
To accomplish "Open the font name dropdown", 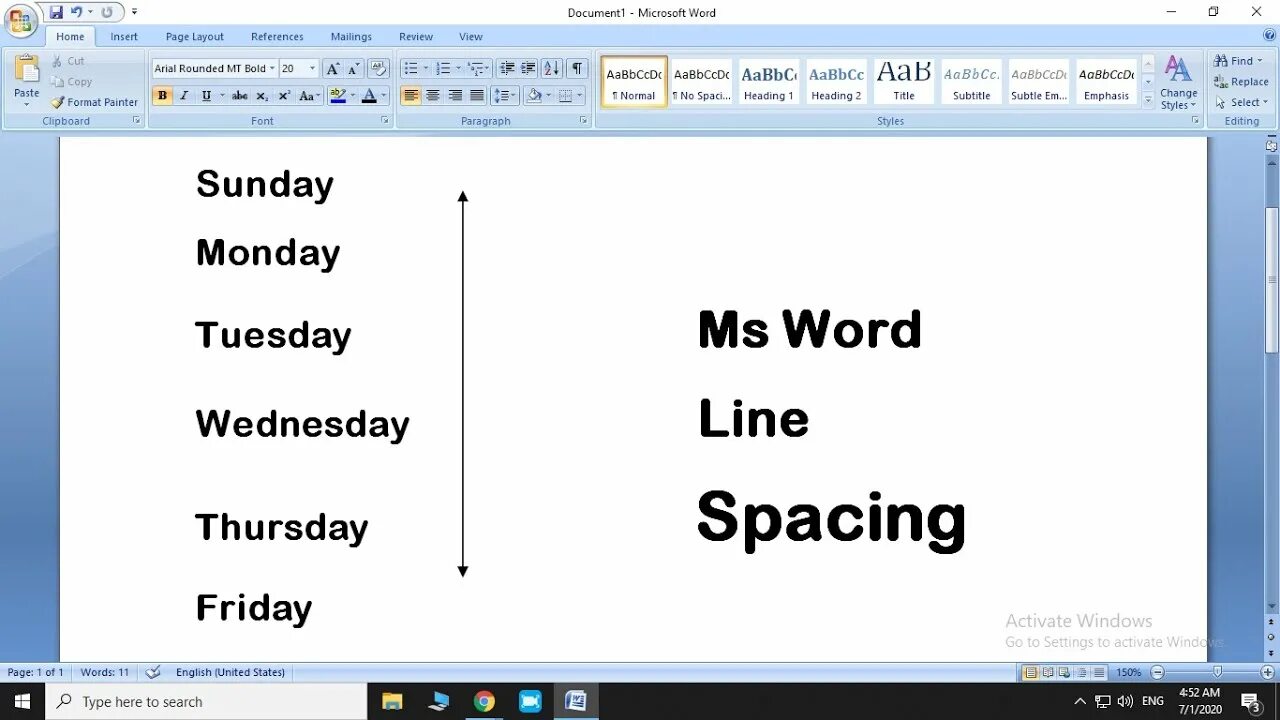I will 272,68.
